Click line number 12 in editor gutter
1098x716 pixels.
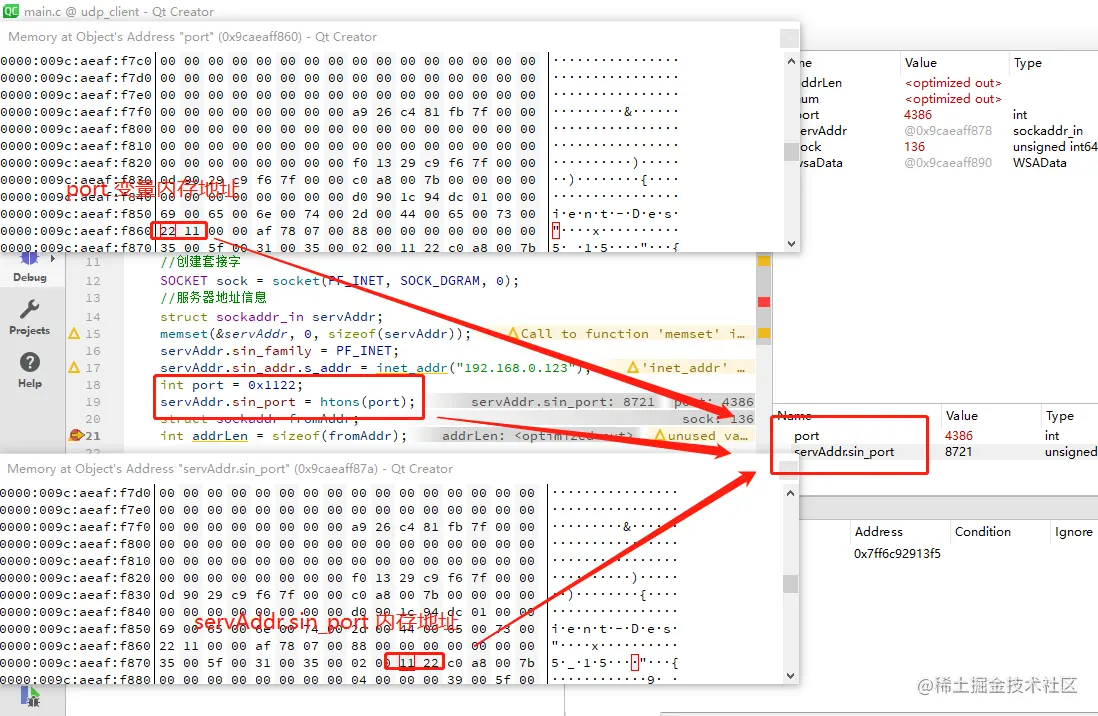[92, 281]
